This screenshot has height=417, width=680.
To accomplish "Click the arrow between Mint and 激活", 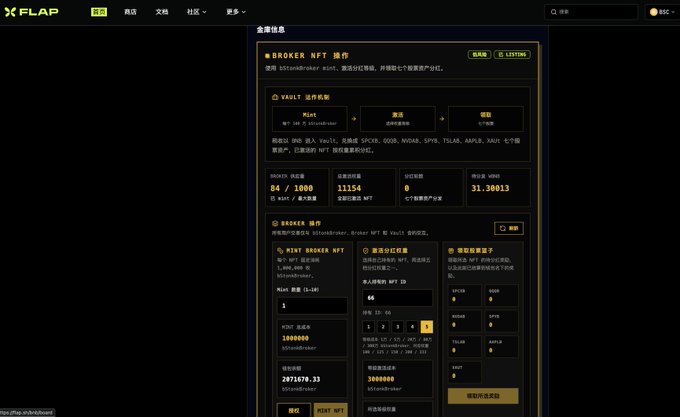I will pyautogui.click(x=353, y=118).
